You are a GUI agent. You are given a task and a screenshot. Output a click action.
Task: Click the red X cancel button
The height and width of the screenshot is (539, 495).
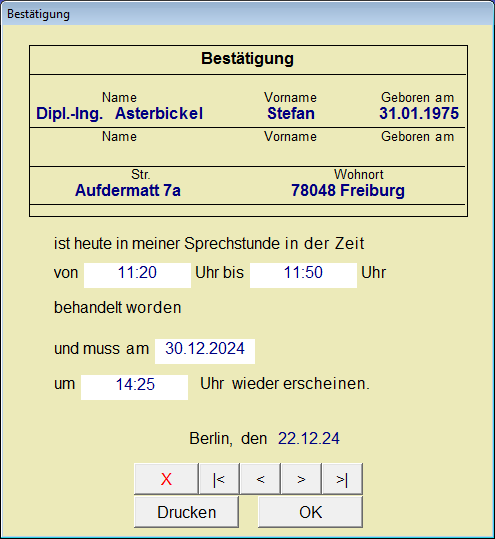coord(166,478)
